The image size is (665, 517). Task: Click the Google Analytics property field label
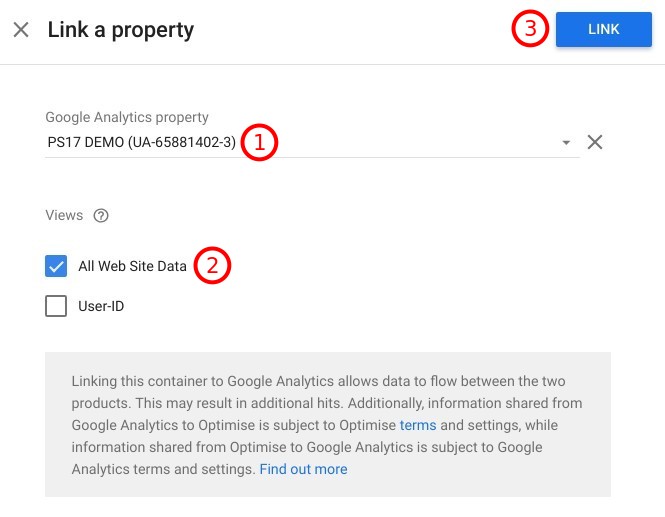(x=127, y=118)
